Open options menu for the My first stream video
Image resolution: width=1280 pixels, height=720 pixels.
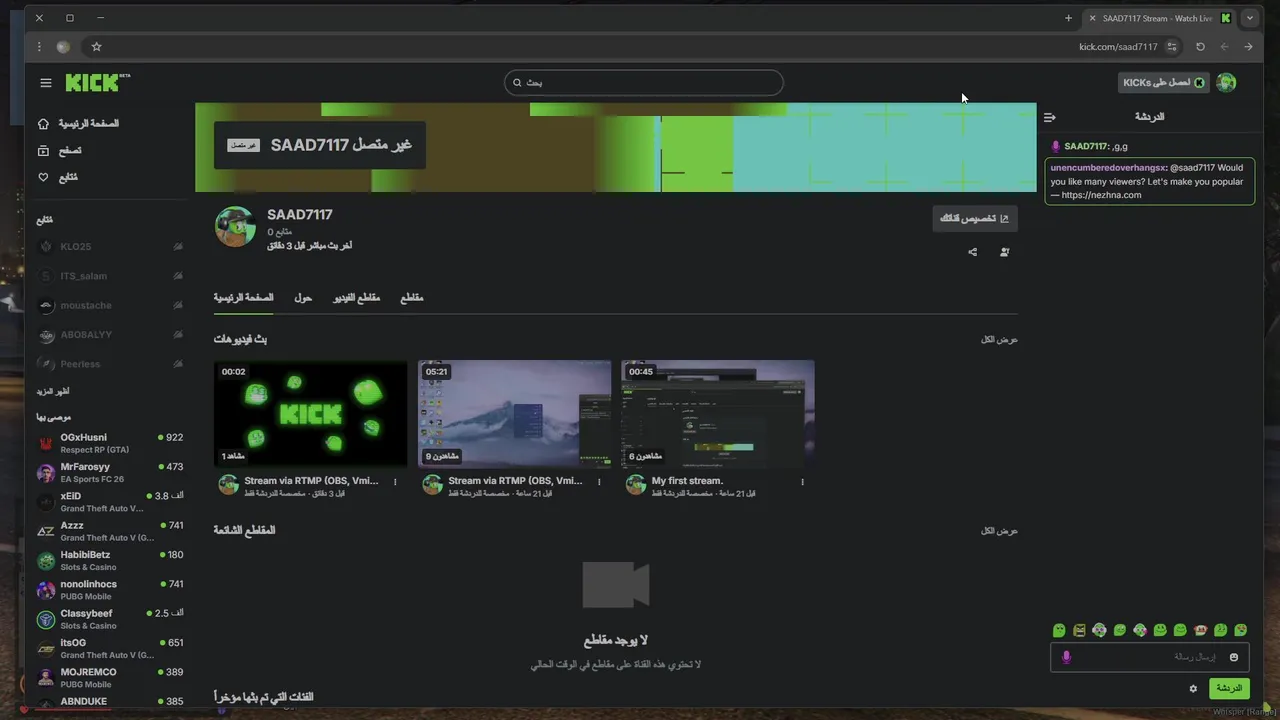(802, 481)
